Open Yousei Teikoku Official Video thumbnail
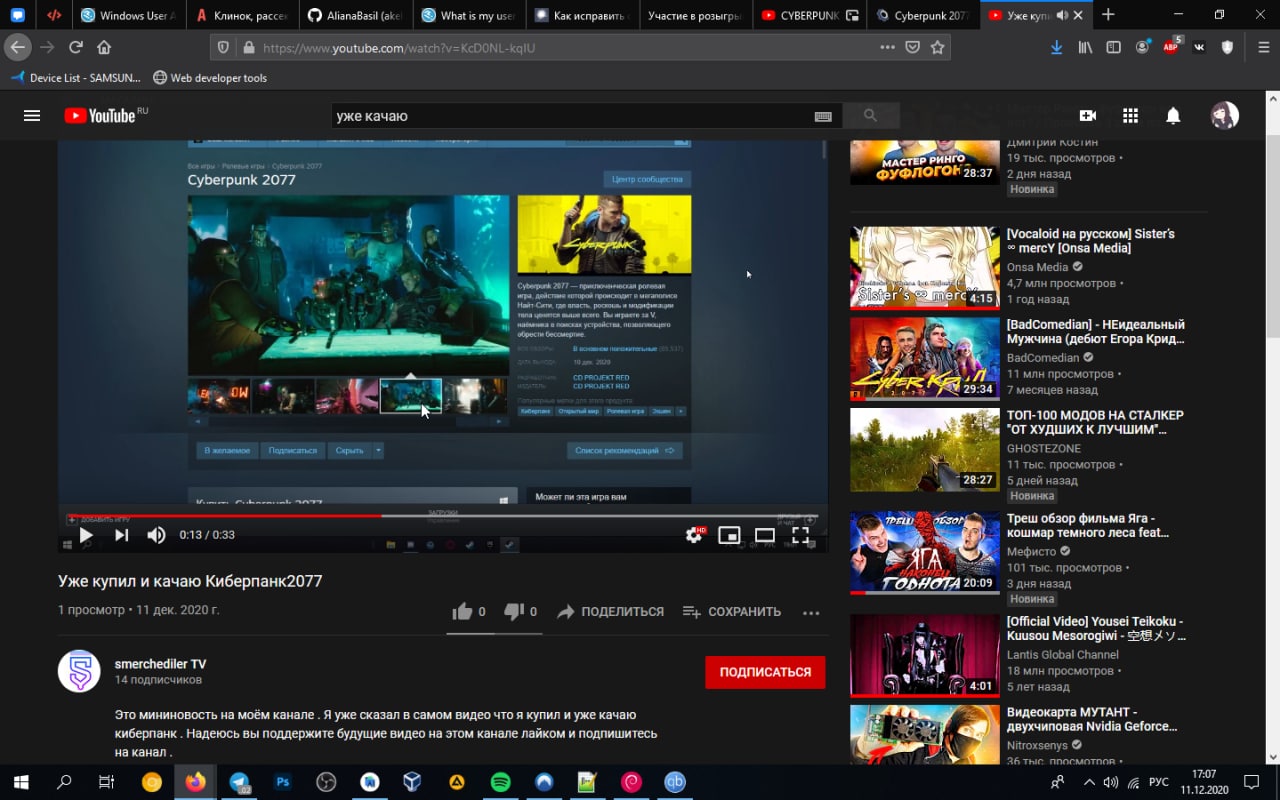Image resolution: width=1280 pixels, height=800 pixels. [x=925, y=656]
